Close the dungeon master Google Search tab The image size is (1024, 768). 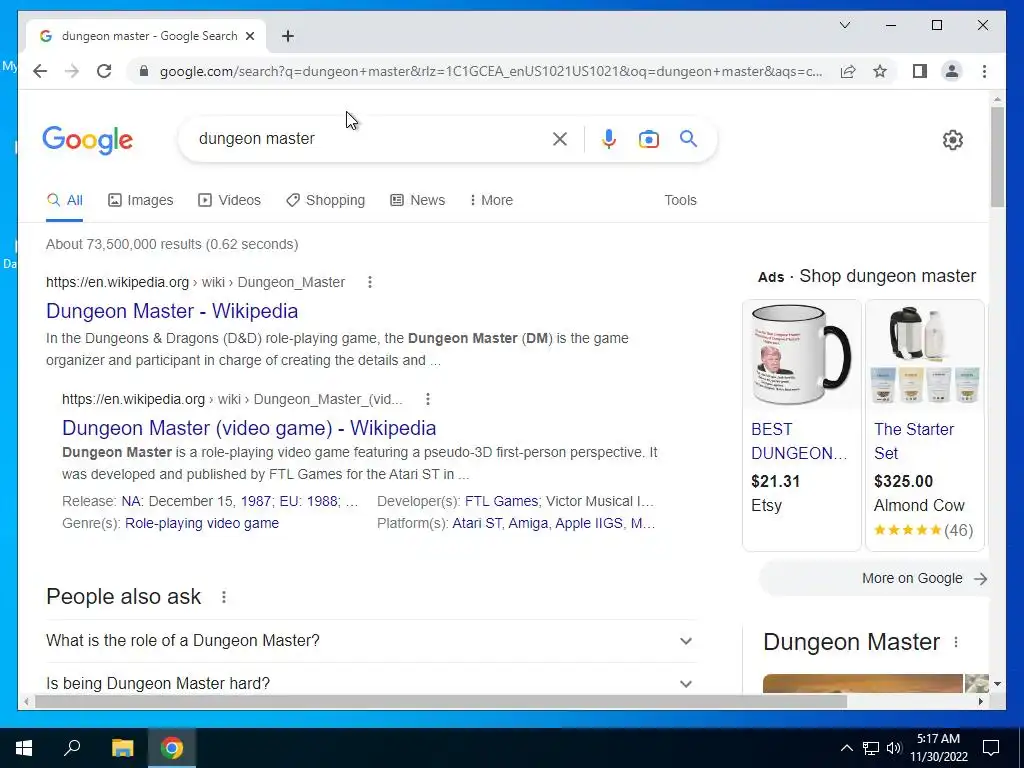[x=249, y=36]
